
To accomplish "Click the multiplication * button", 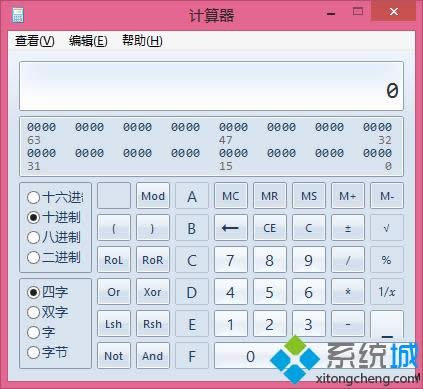I will pyautogui.click(x=348, y=292).
